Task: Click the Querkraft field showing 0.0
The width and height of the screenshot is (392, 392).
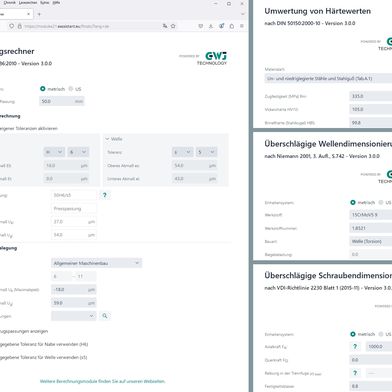Action: pyautogui.click(x=371, y=360)
